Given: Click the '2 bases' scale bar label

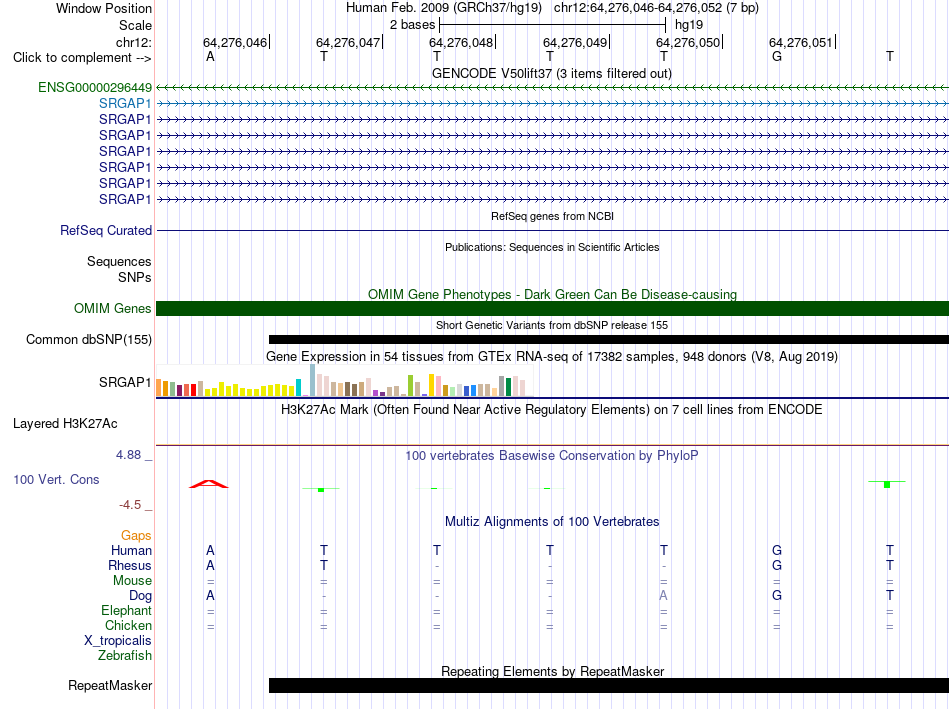Looking at the screenshot, I should point(412,25).
